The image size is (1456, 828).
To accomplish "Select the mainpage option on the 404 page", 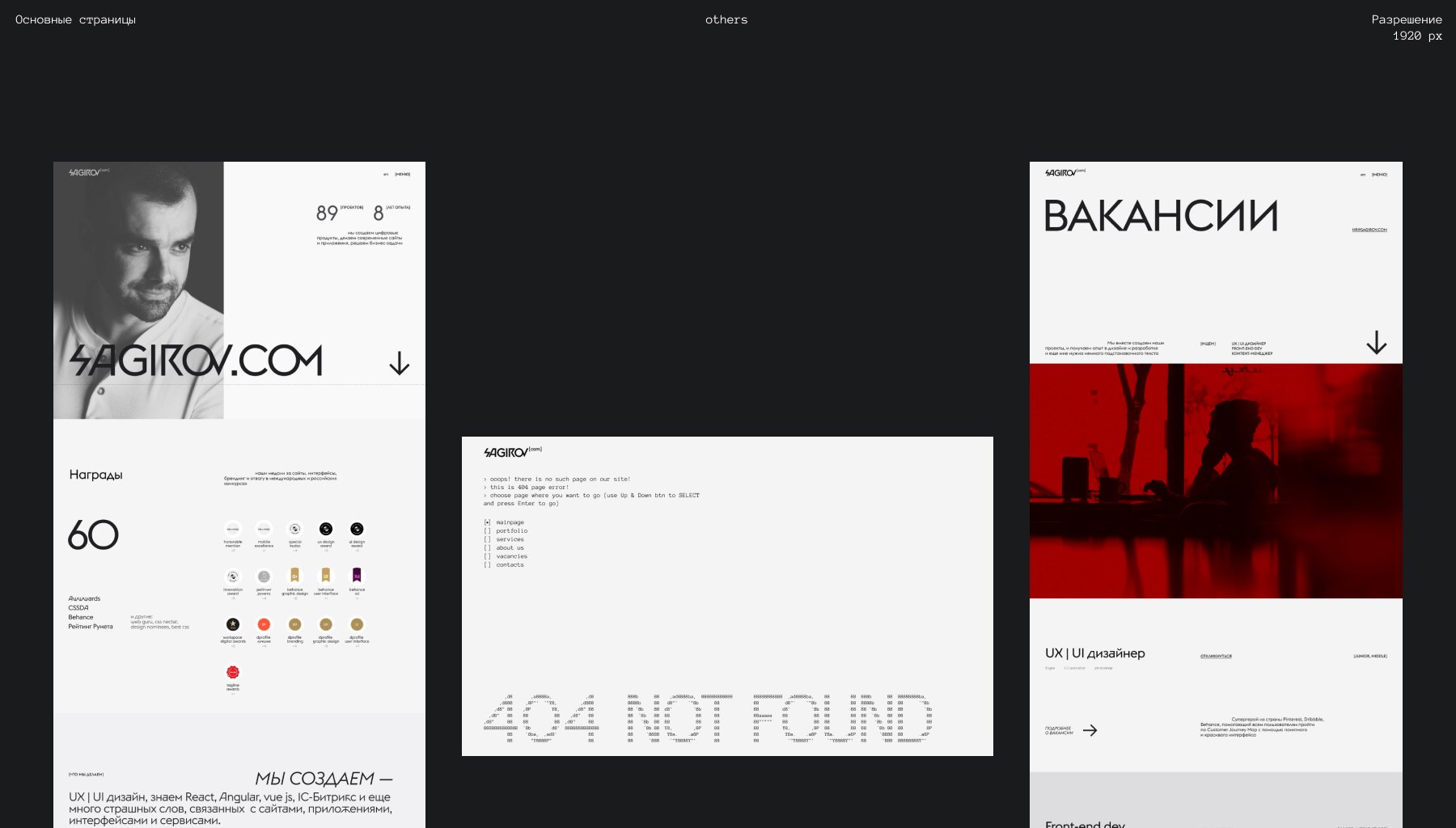I will click(x=504, y=522).
